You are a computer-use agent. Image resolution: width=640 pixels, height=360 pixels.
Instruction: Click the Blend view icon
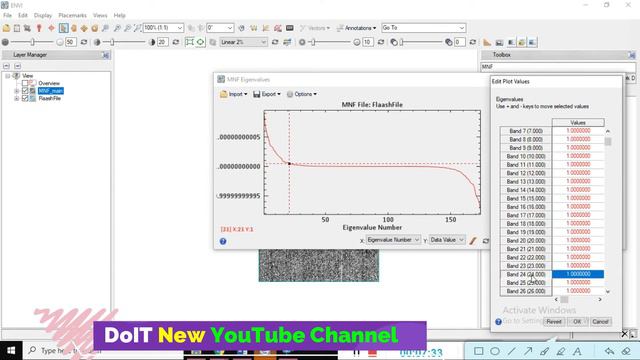(511, 42)
